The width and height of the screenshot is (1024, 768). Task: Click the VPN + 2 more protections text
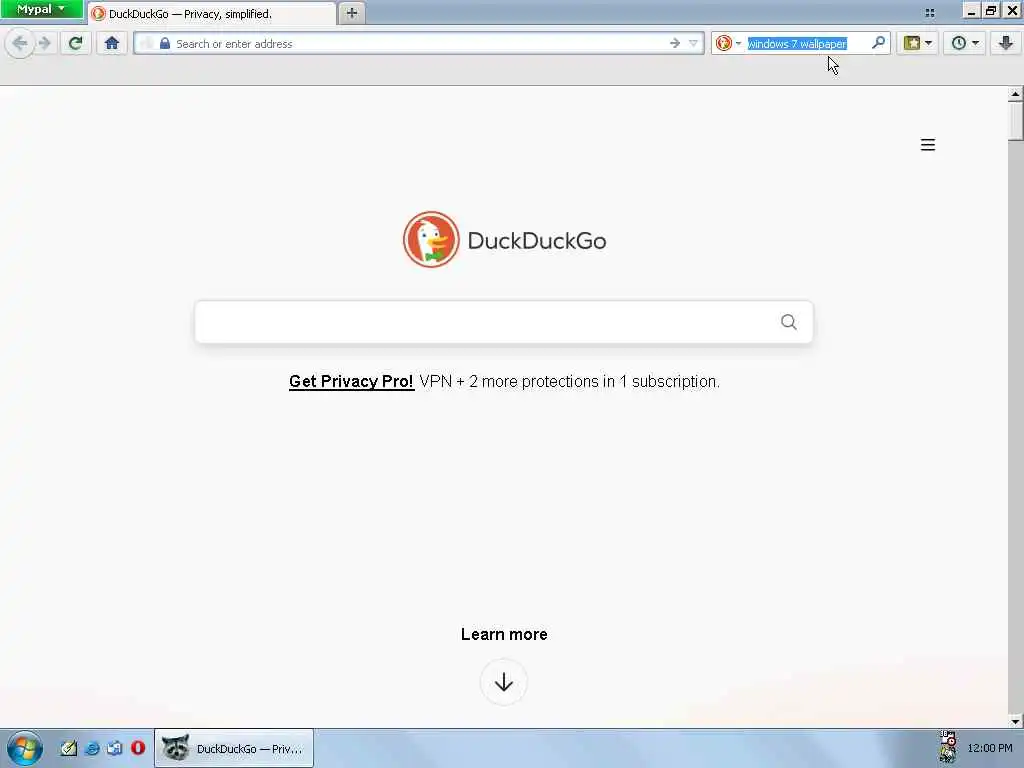(x=569, y=381)
